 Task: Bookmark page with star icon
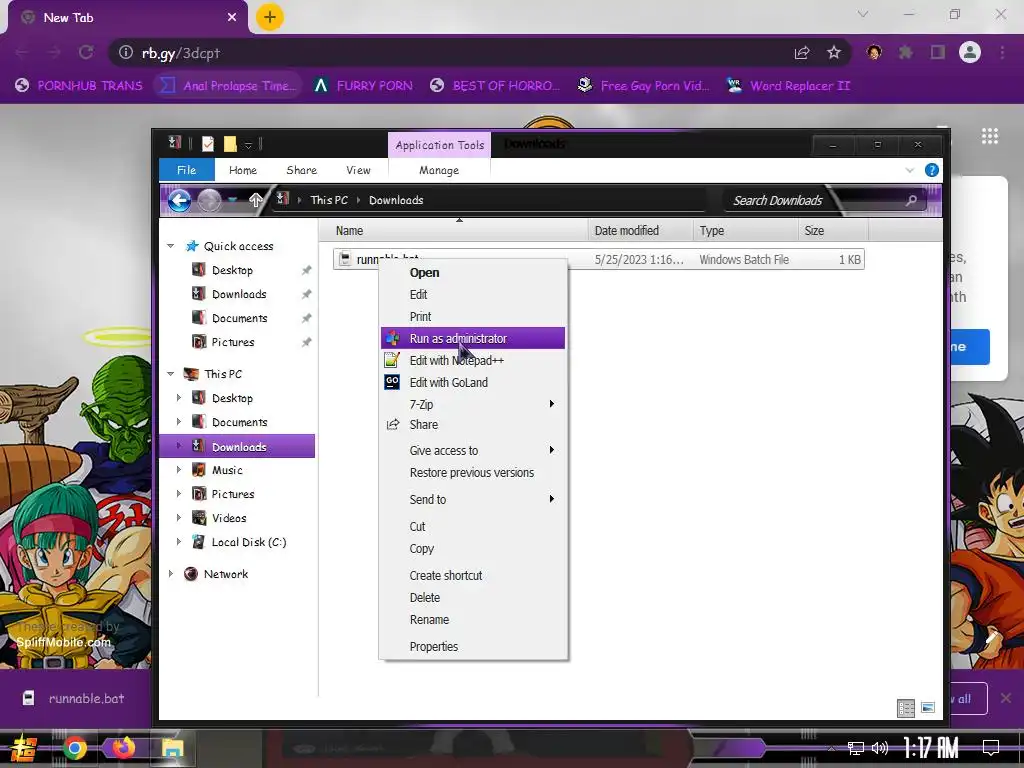tap(834, 52)
